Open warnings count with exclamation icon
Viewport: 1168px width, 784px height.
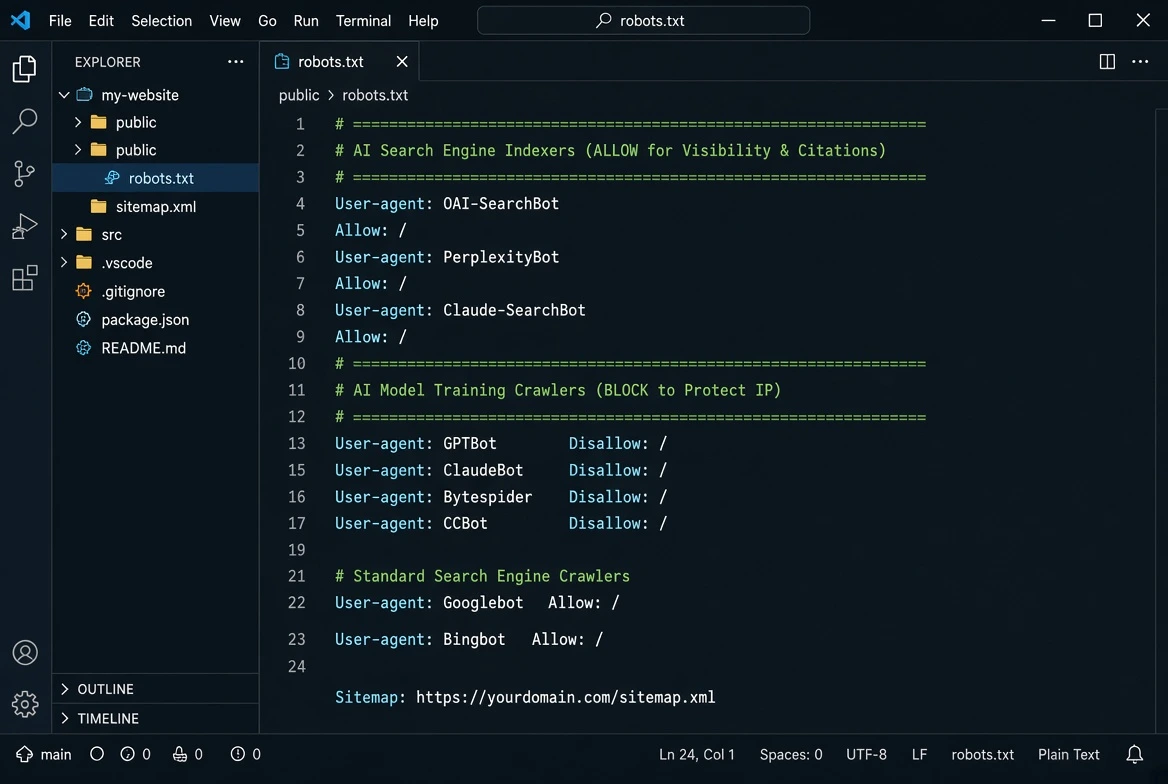click(246, 754)
